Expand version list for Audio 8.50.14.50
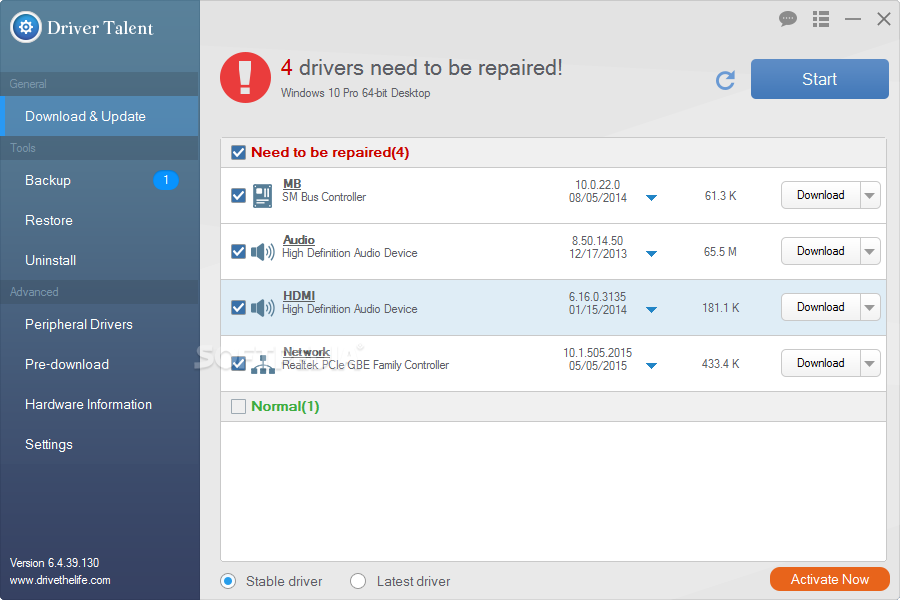 pyautogui.click(x=651, y=254)
